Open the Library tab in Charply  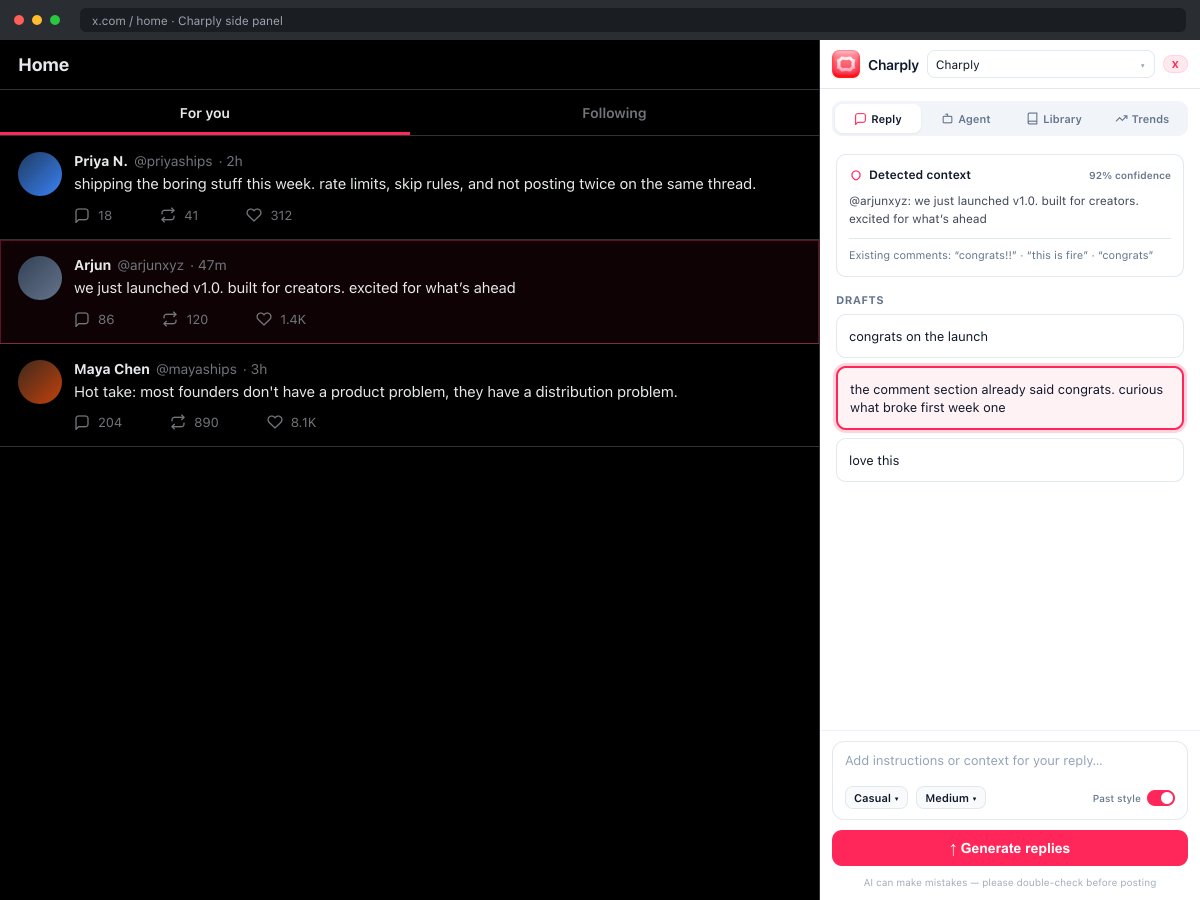coord(1054,119)
